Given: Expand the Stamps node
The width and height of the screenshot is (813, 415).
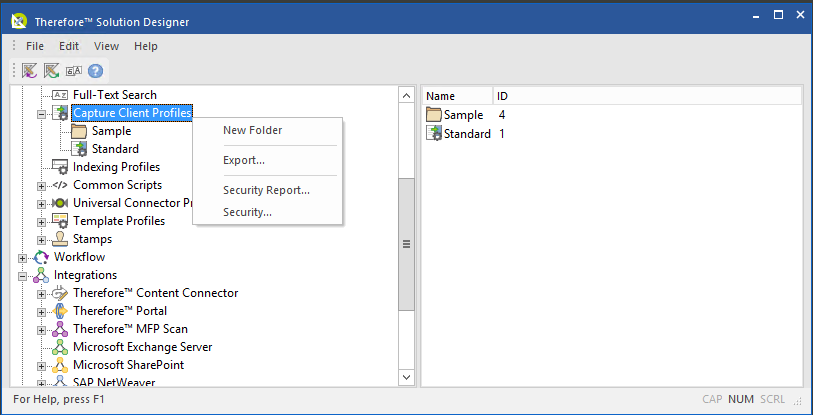Looking at the screenshot, I should coord(41,241).
